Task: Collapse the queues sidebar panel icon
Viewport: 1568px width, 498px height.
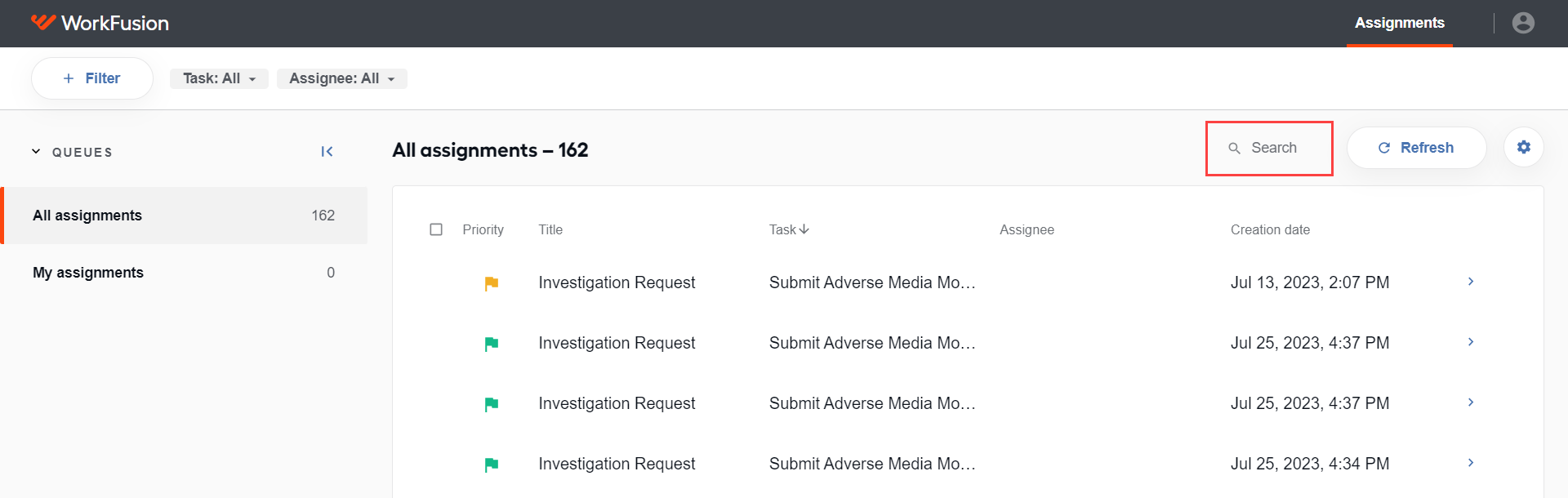Action: click(x=327, y=152)
